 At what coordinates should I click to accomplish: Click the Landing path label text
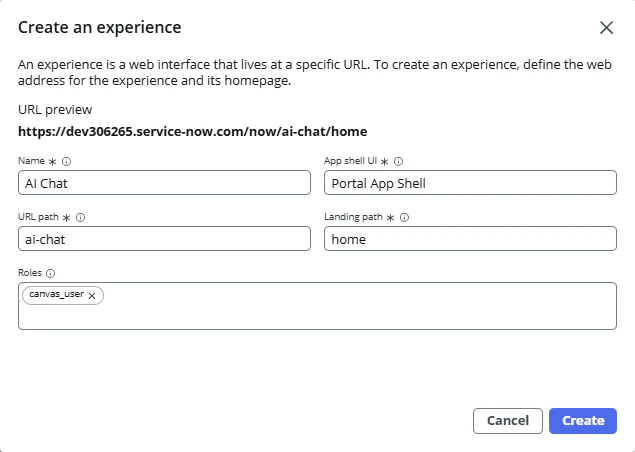(x=354, y=217)
